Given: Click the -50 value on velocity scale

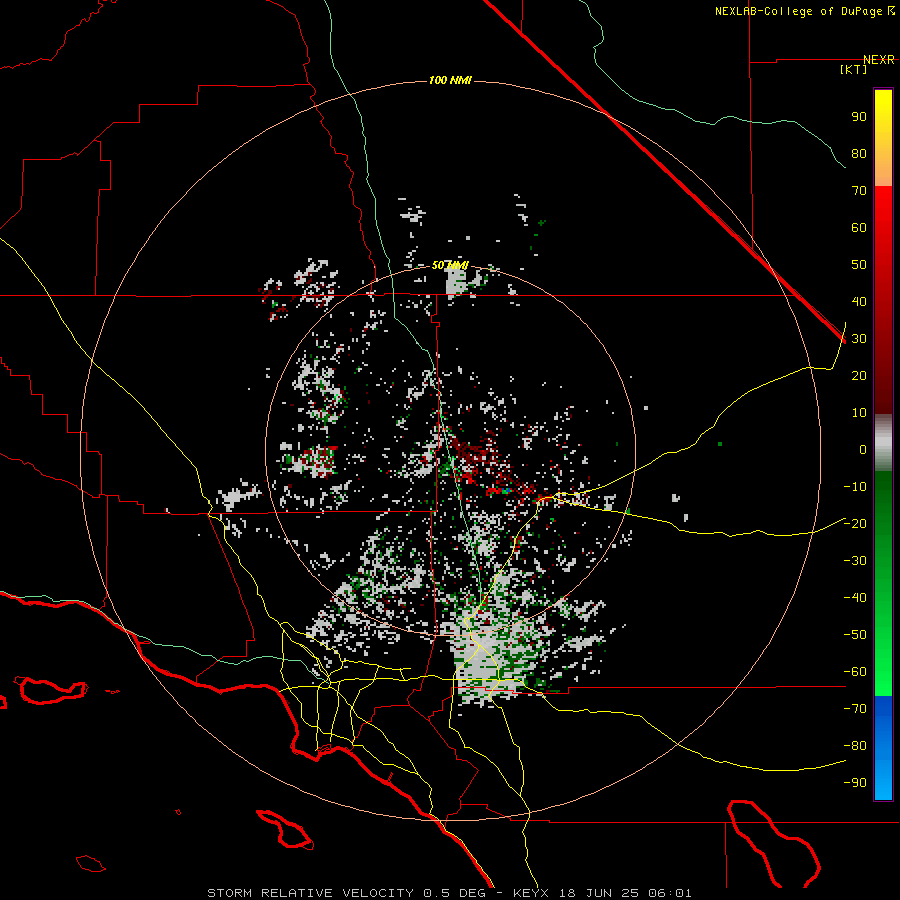Looking at the screenshot, I should pyautogui.click(x=855, y=635).
